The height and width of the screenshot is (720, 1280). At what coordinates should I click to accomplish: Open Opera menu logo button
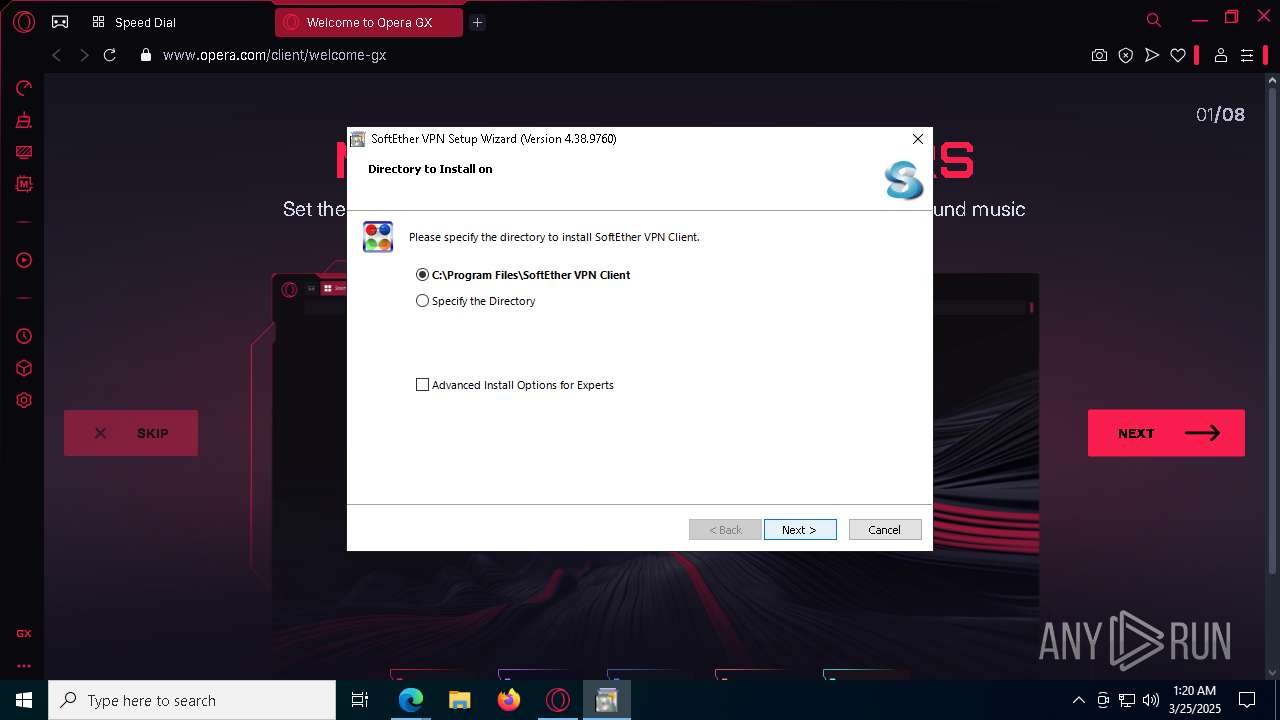pos(24,22)
